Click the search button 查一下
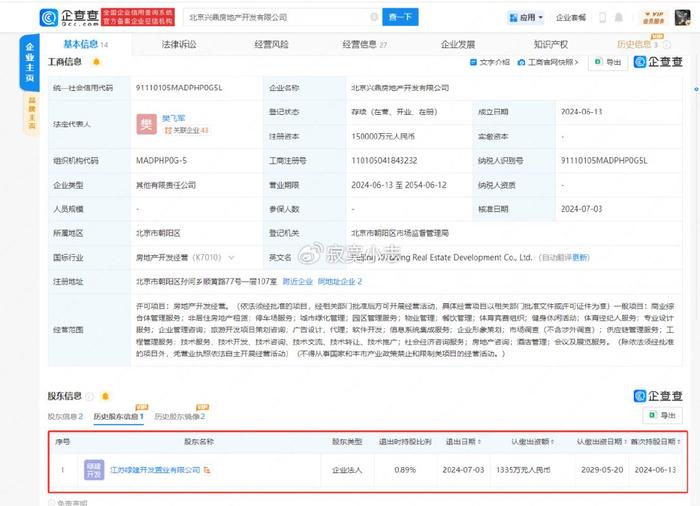Screen dimensions: 700x506 (x=400, y=17)
